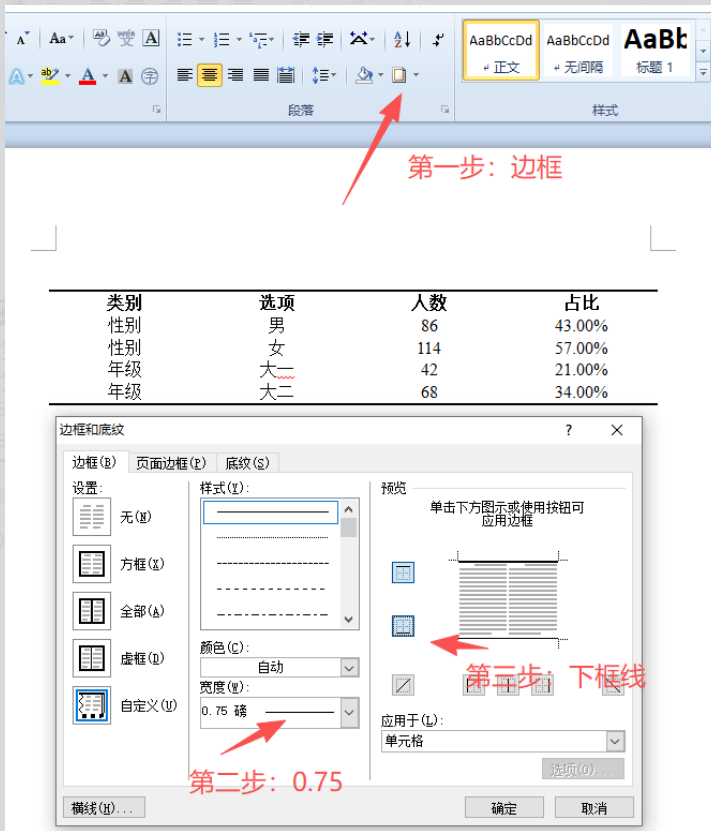Toggle top border in preview
Image resolution: width=711 pixels, height=831 pixels.
pos(403,572)
